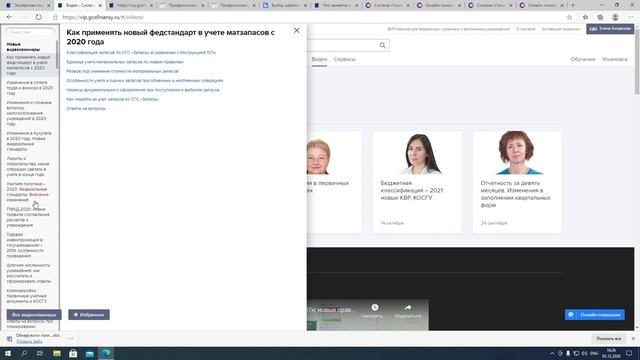Open link "Единица учета материальных запасов по новым правилам"
Image resolution: width=640 pixels, height=360 pixels.
coord(125,62)
